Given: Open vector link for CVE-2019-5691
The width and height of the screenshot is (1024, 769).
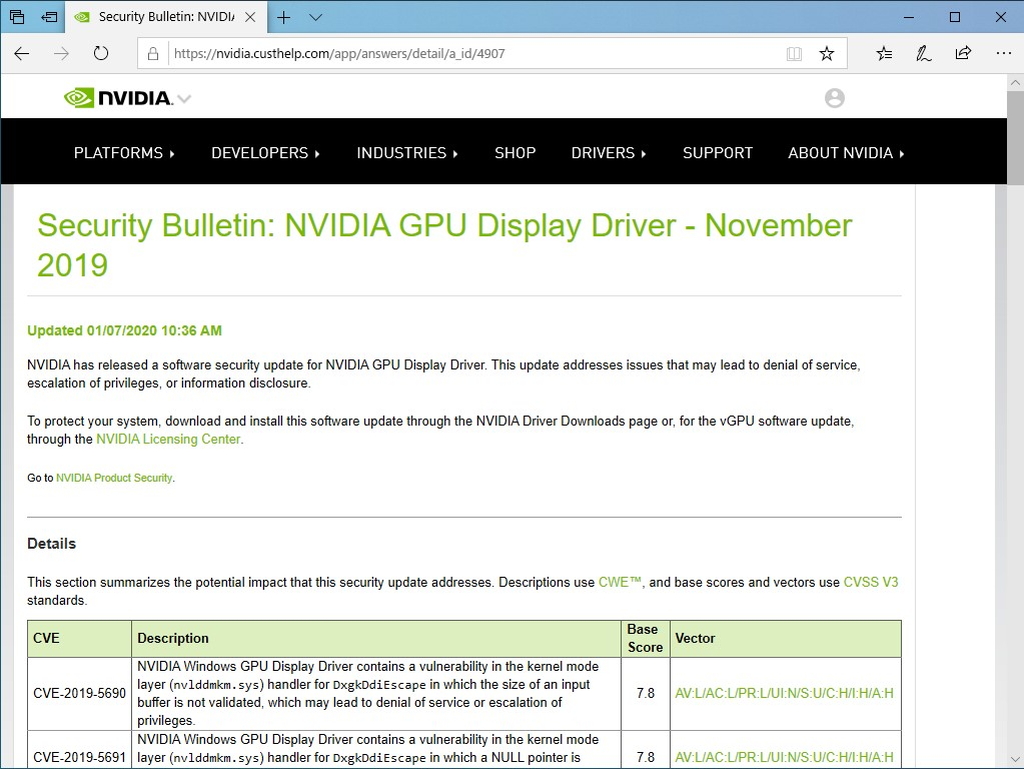Looking at the screenshot, I should pos(784,757).
